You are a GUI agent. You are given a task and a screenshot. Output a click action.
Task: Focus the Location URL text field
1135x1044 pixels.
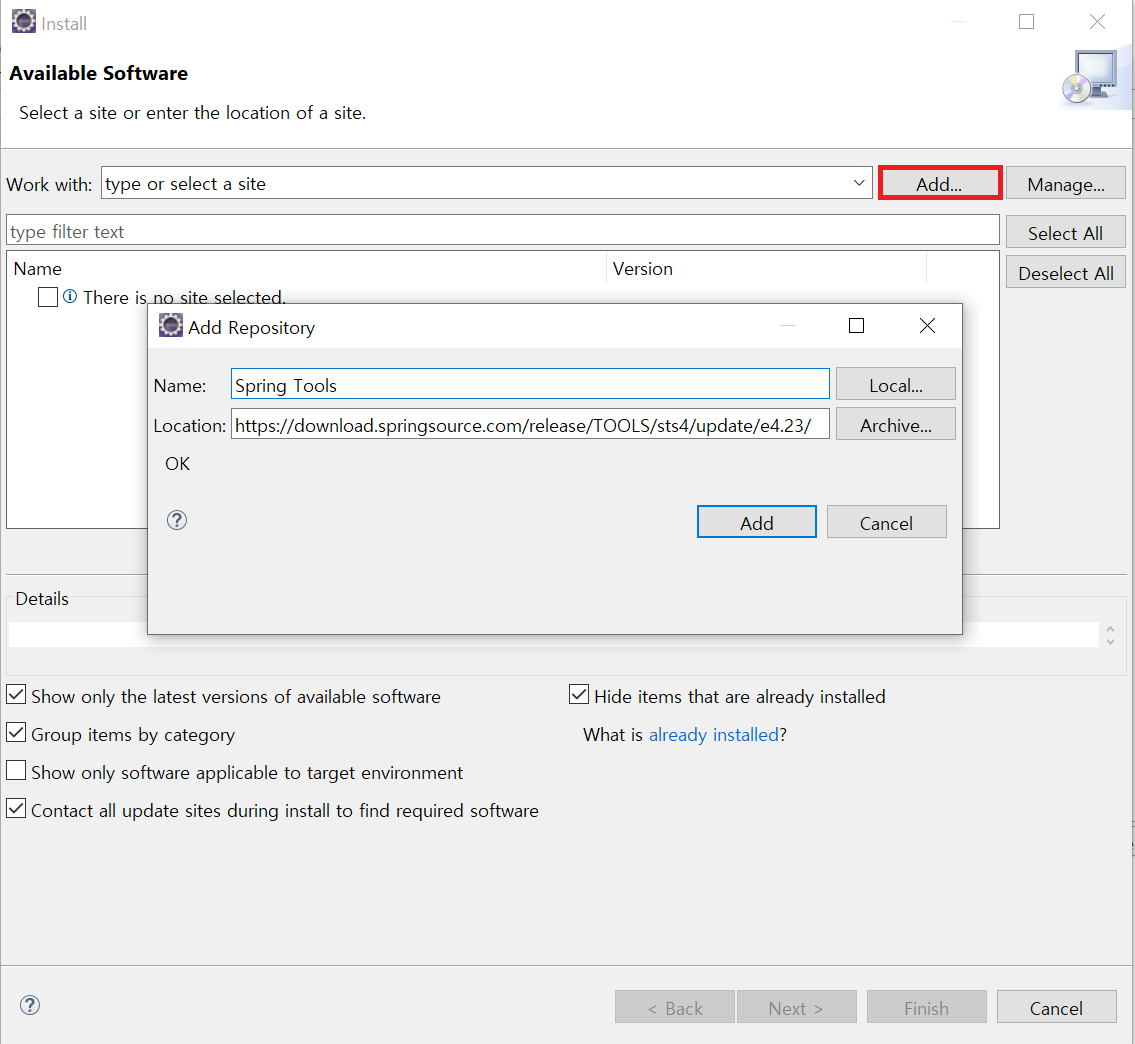pyautogui.click(x=530, y=425)
